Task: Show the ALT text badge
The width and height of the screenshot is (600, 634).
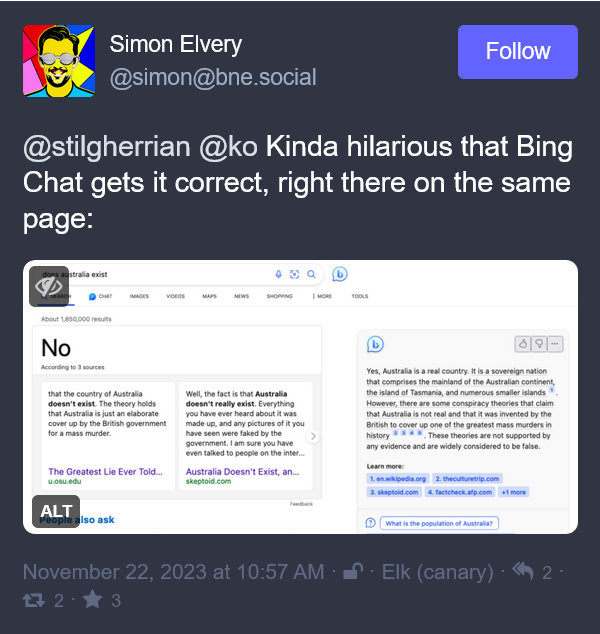Action: pos(56,511)
